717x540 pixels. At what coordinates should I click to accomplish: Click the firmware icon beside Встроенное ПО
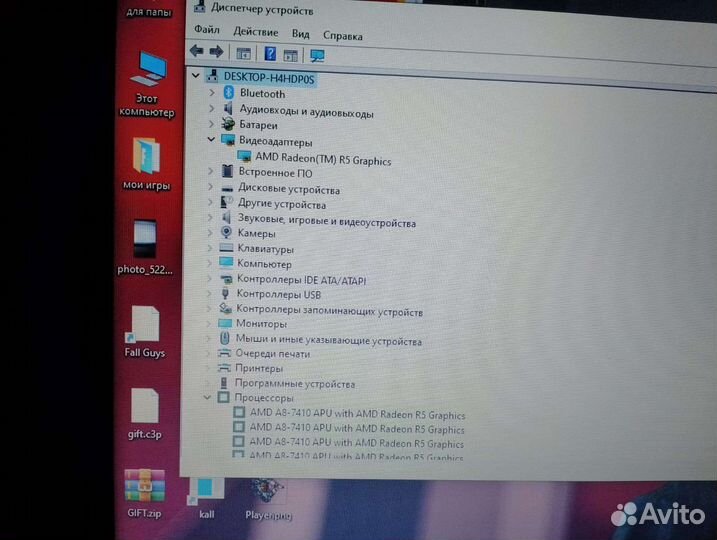227,171
